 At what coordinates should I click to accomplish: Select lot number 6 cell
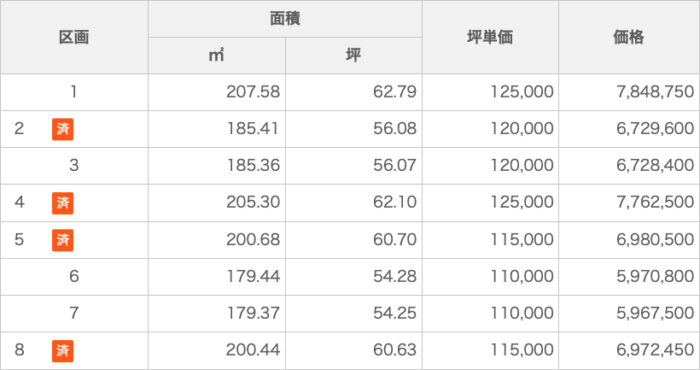(x=74, y=277)
